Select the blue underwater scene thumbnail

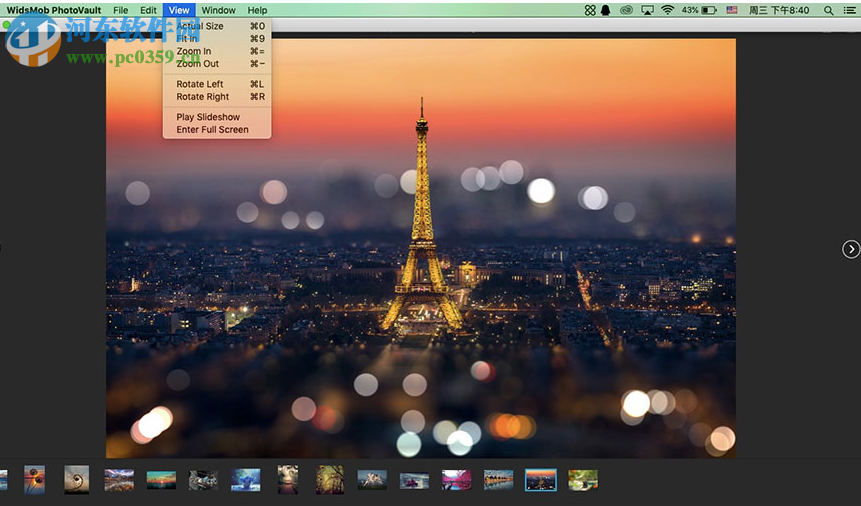[245, 480]
